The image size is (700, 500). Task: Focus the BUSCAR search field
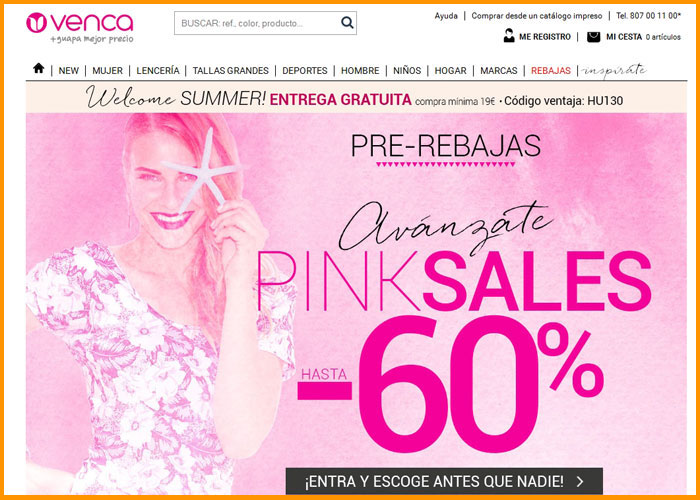[x=258, y=23]
